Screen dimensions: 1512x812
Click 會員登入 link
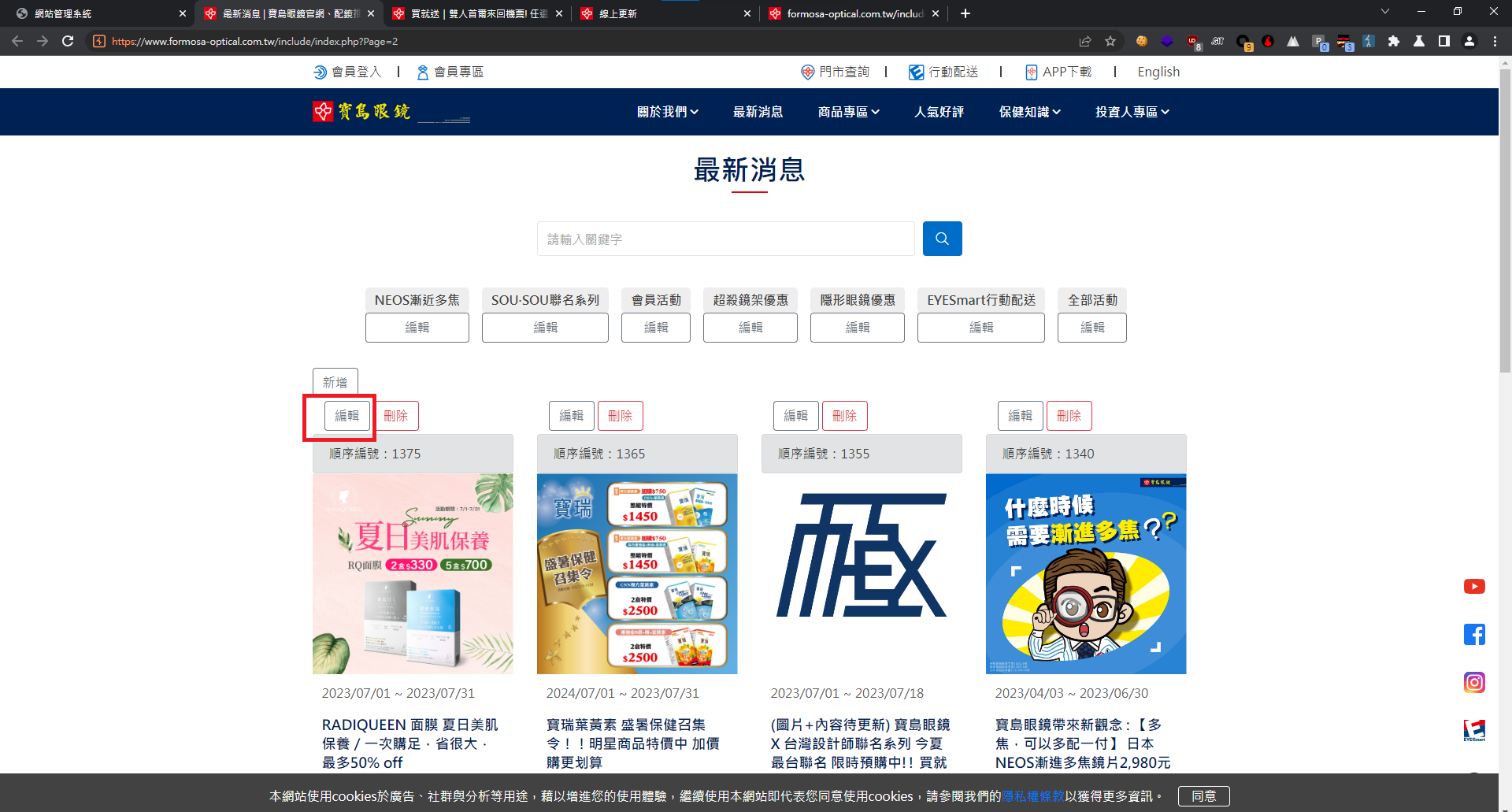coord(347,72)
